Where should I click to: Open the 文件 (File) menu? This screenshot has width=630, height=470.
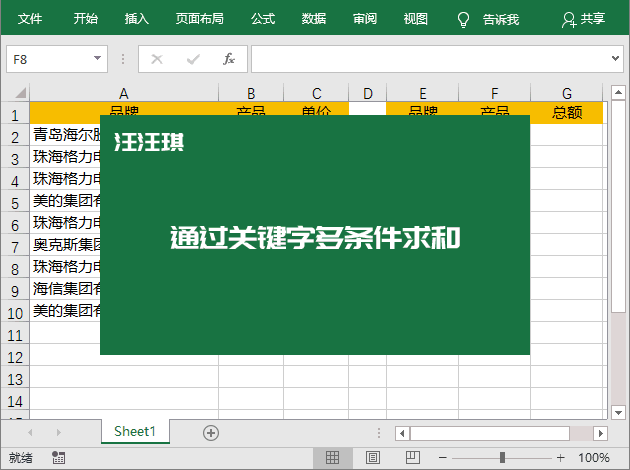(x=31, y=19)
